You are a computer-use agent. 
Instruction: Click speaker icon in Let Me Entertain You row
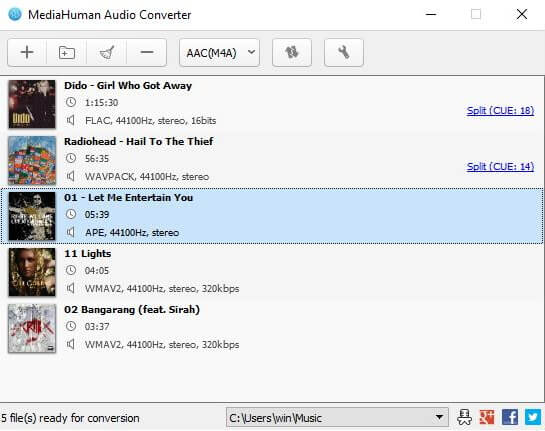pos(71,232)
